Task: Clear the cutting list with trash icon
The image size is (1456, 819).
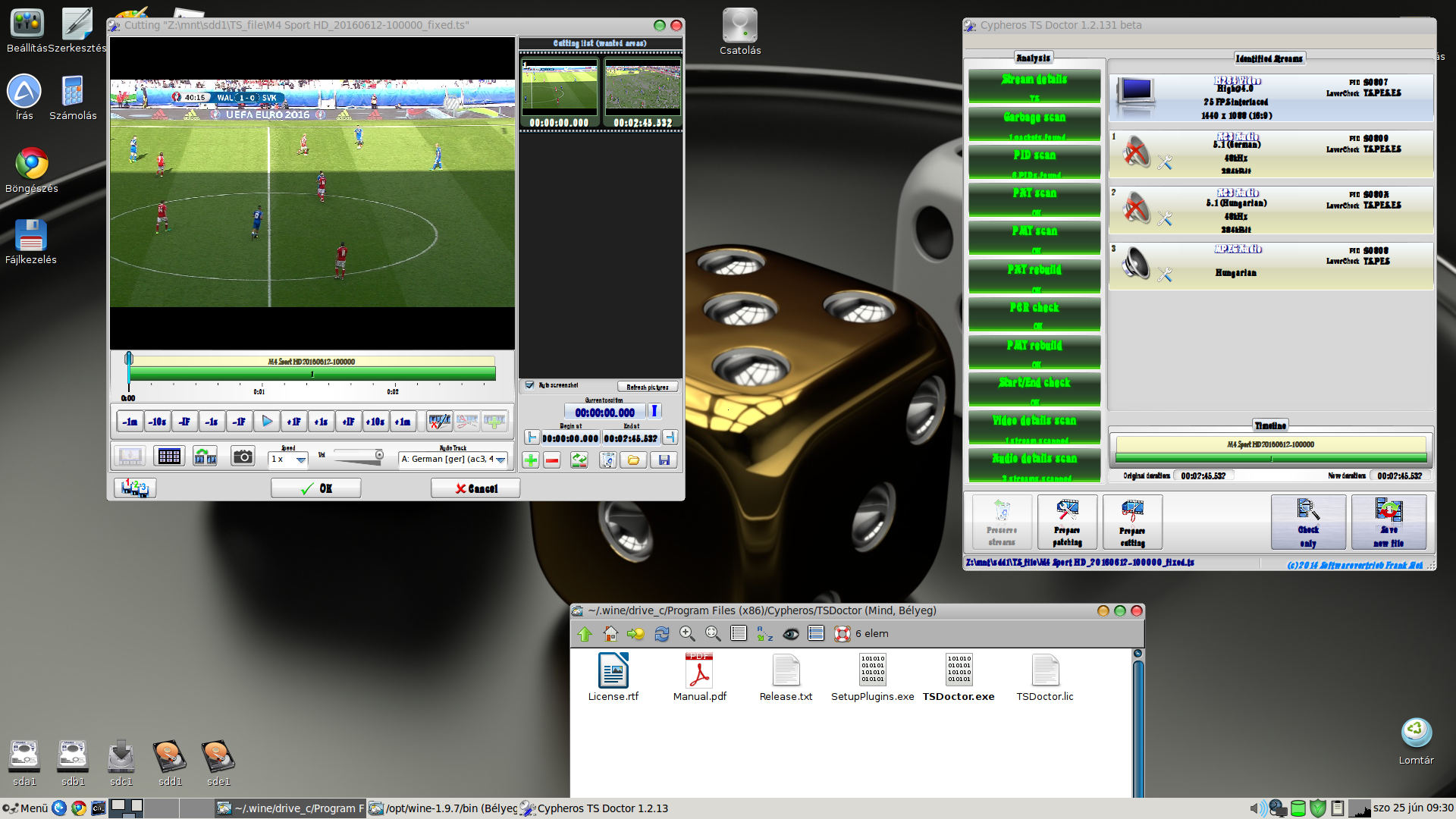Action: tap(607, 460)
